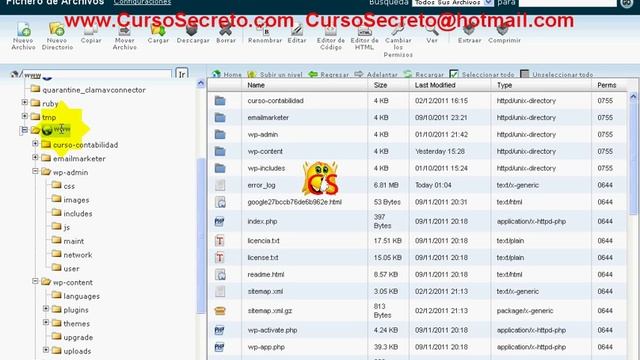Click the PHP icon for wp-activate.php
640x360 pixels.
pos(220,330)
